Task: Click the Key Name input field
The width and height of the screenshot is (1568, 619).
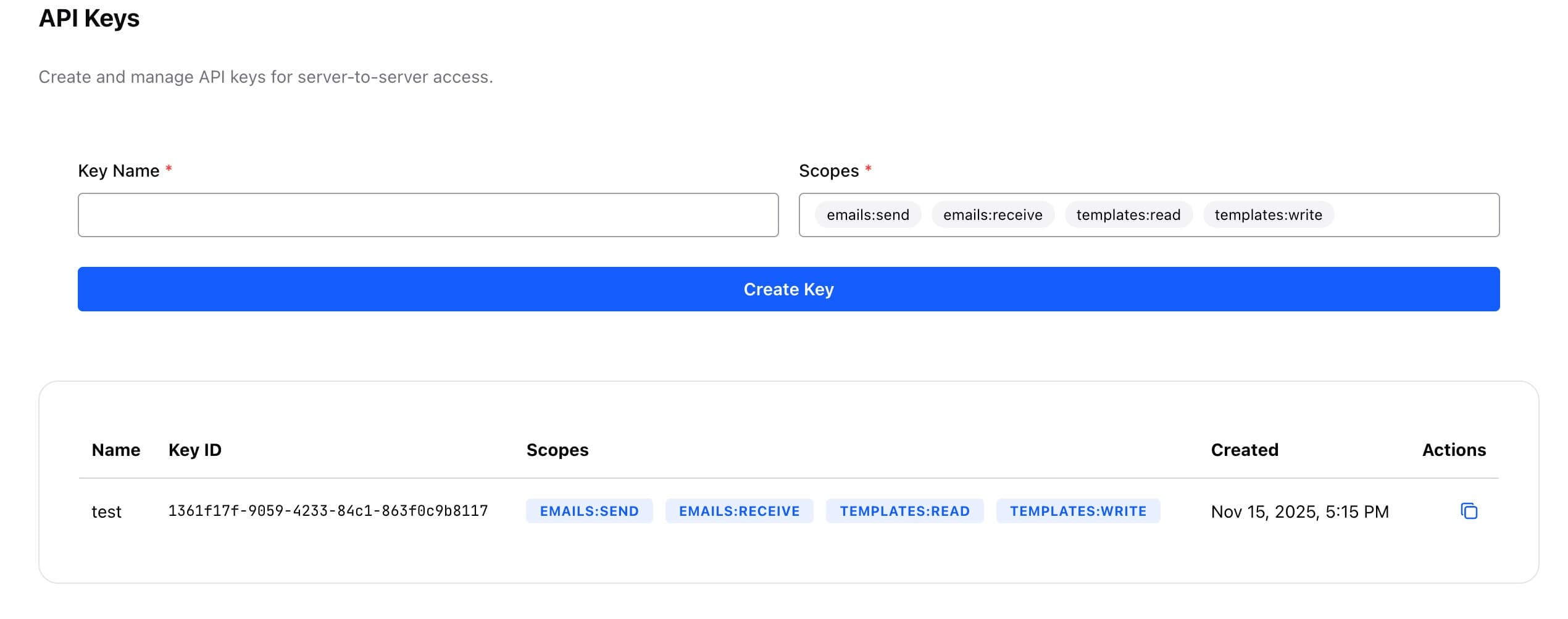Action: 428,214
